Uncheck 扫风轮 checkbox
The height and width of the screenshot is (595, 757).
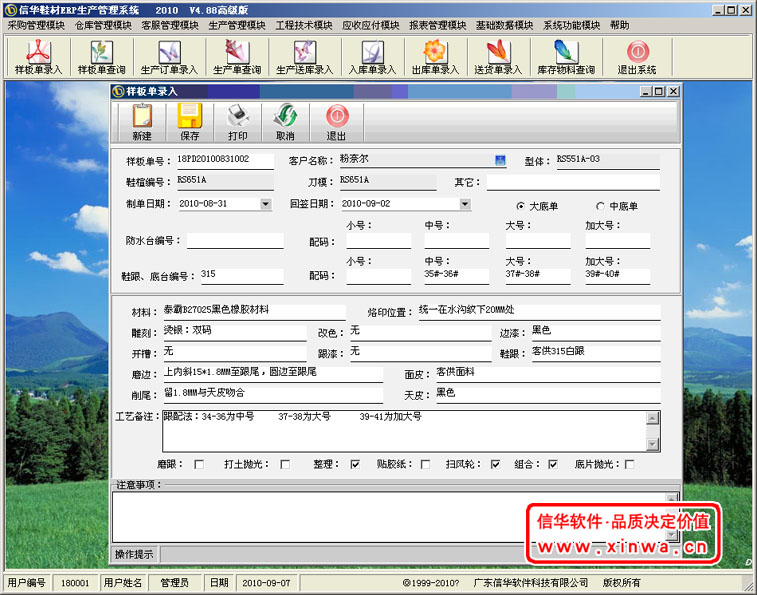point(495,464)
